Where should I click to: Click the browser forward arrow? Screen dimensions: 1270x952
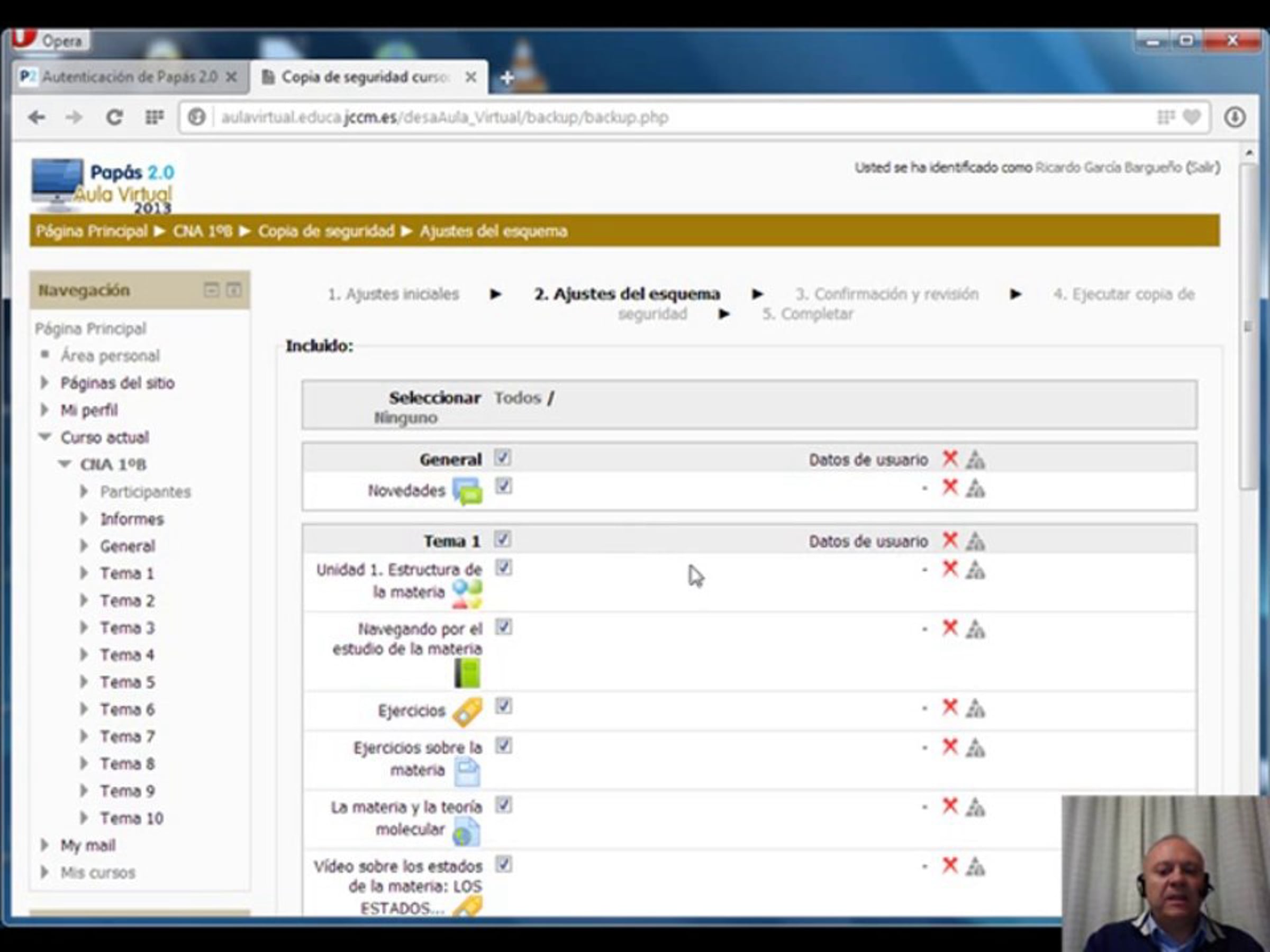point(74,117)
